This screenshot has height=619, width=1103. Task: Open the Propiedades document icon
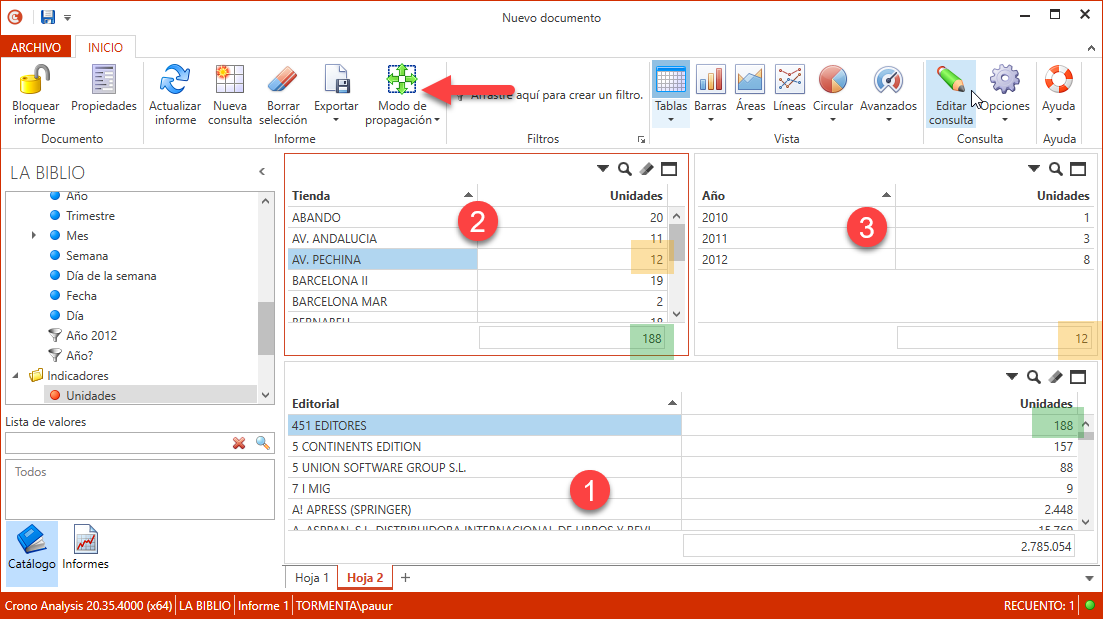pyautogui.click(x=103, y=79)
